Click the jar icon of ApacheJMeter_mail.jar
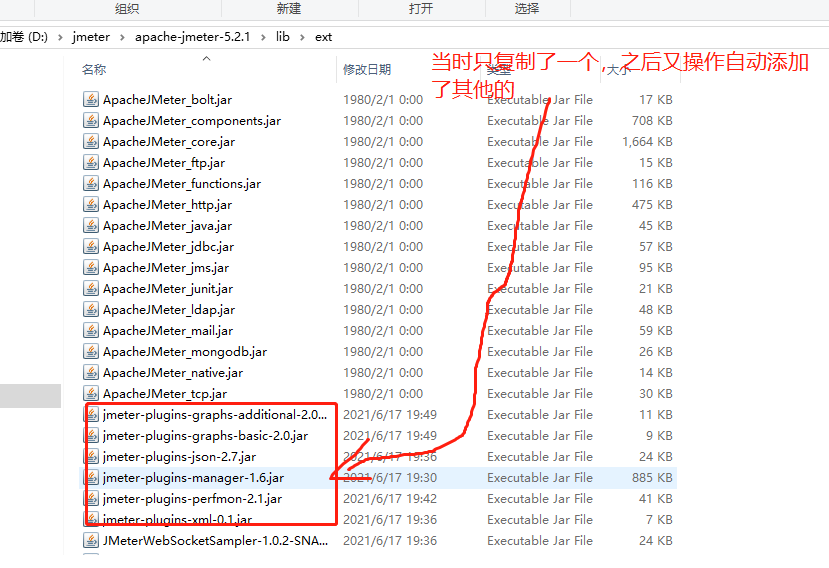The height and width of the screenshot is (568, 829). (x=91, y=331)
